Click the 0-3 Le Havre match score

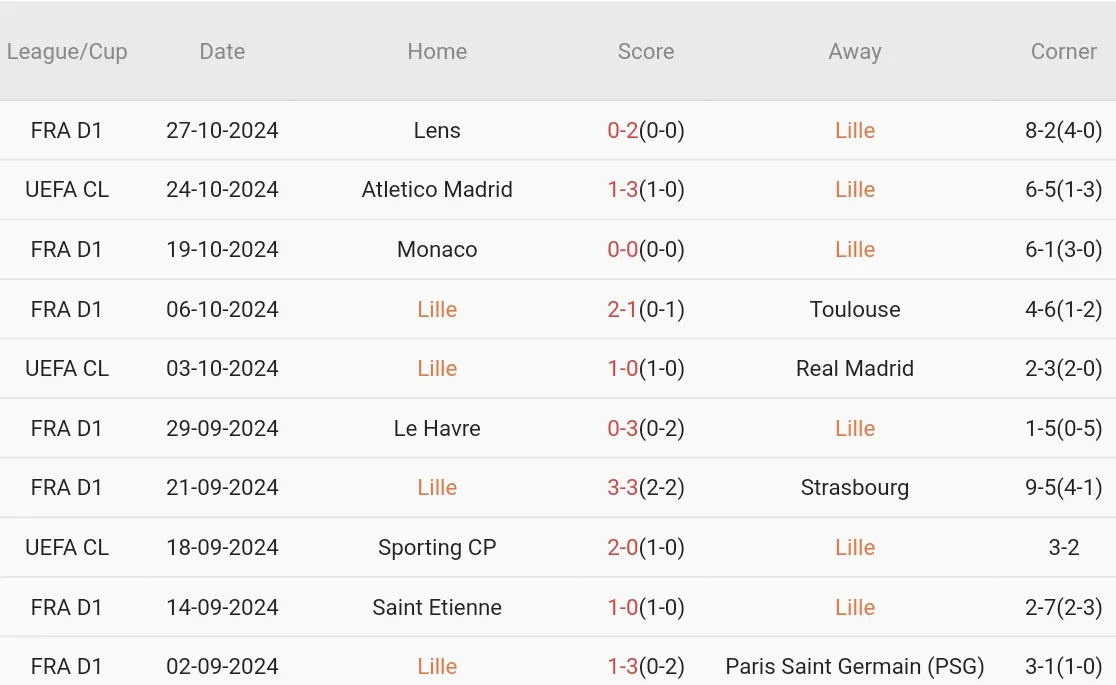point(622,428)
